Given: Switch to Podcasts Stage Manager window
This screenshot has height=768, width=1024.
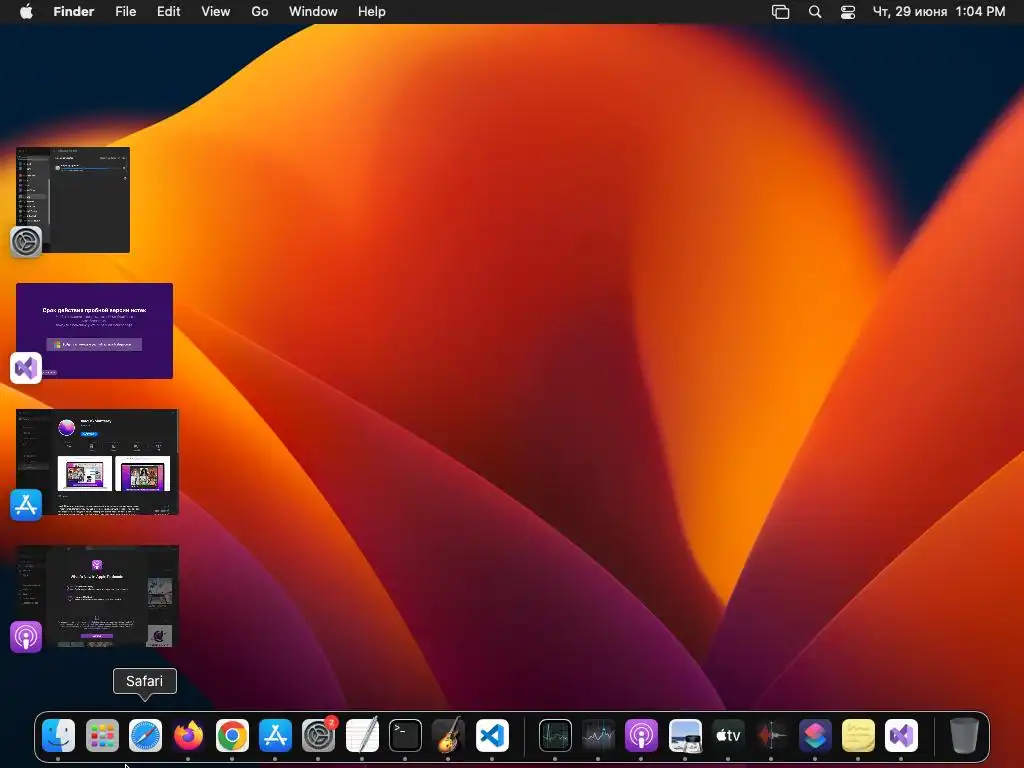Looking at the screenshot, I should [x=97, y=596].
